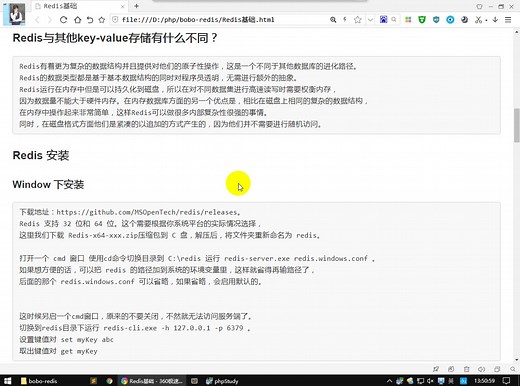The image size is (520, 386).
Task: Open the downloads arrow icon
Action: [x=495, y=20]
